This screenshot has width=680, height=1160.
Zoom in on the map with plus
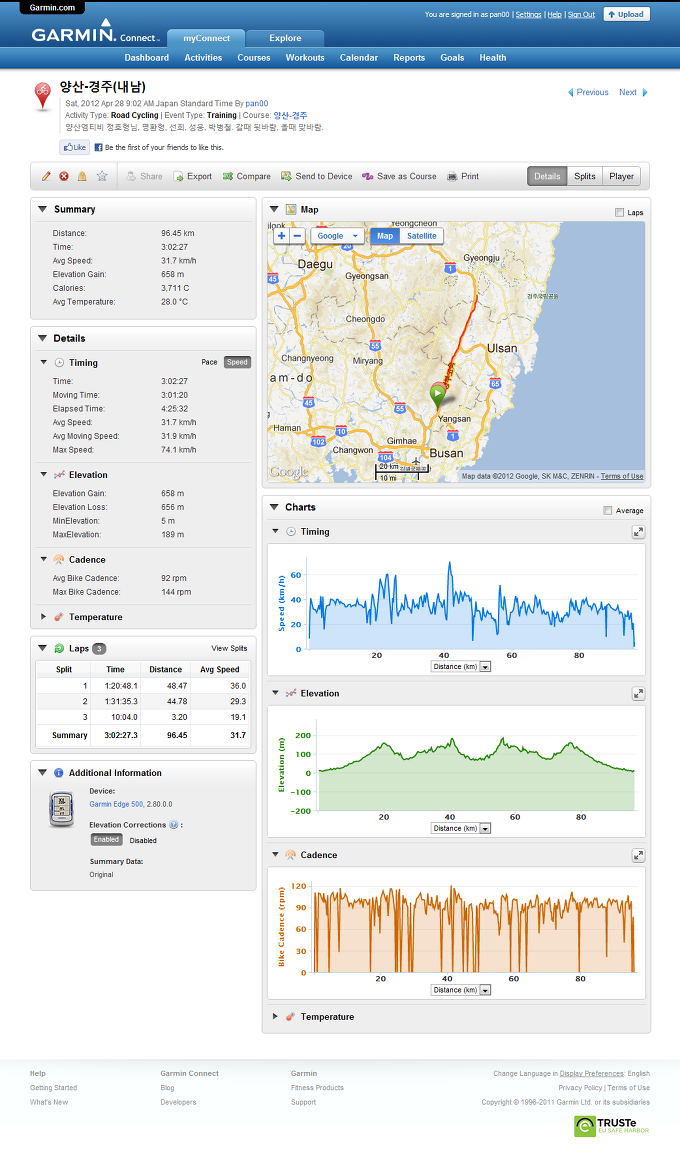pyautogui.click(x=281, y=236)
